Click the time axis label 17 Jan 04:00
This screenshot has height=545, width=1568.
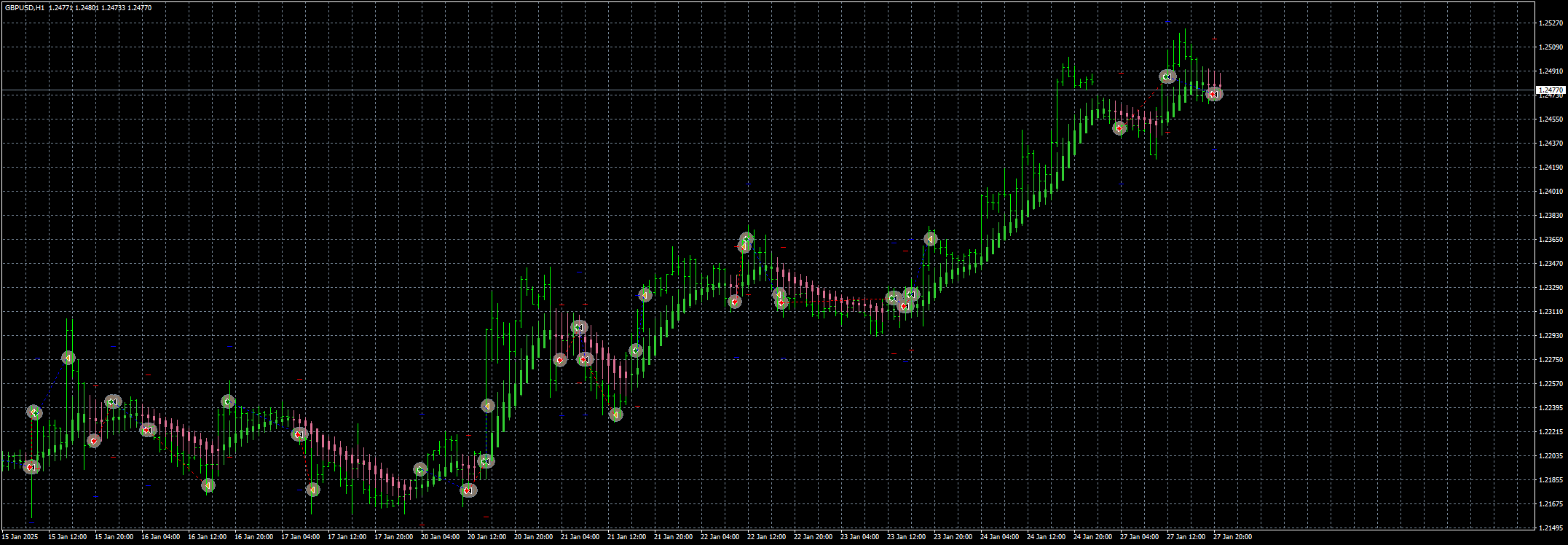click(300, 537)
